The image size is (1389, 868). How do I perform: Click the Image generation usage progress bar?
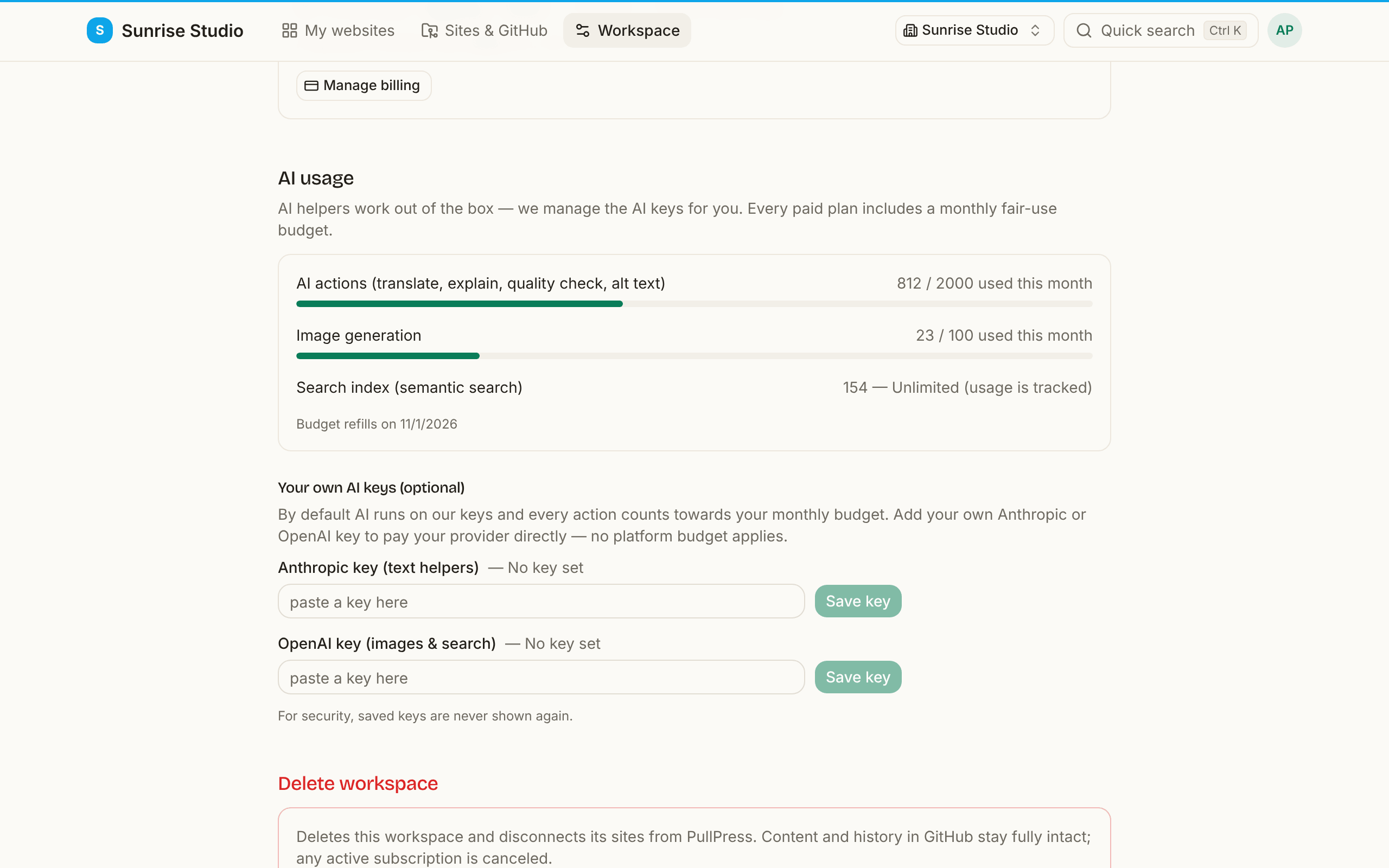coord(694,356)
